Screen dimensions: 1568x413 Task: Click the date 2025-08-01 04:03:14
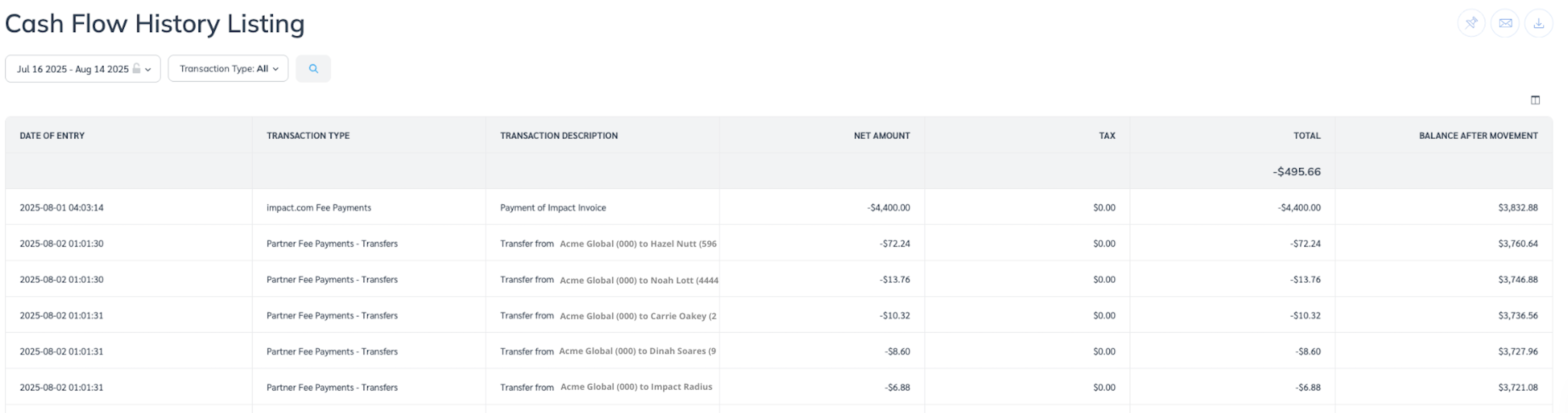pyautogui.click(x=62, y=208)
